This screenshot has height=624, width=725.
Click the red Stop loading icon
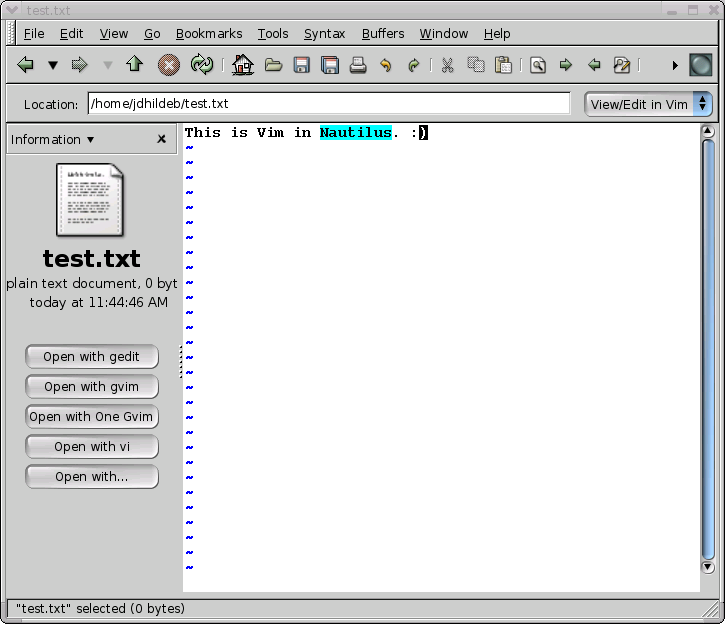pos(169,65)
